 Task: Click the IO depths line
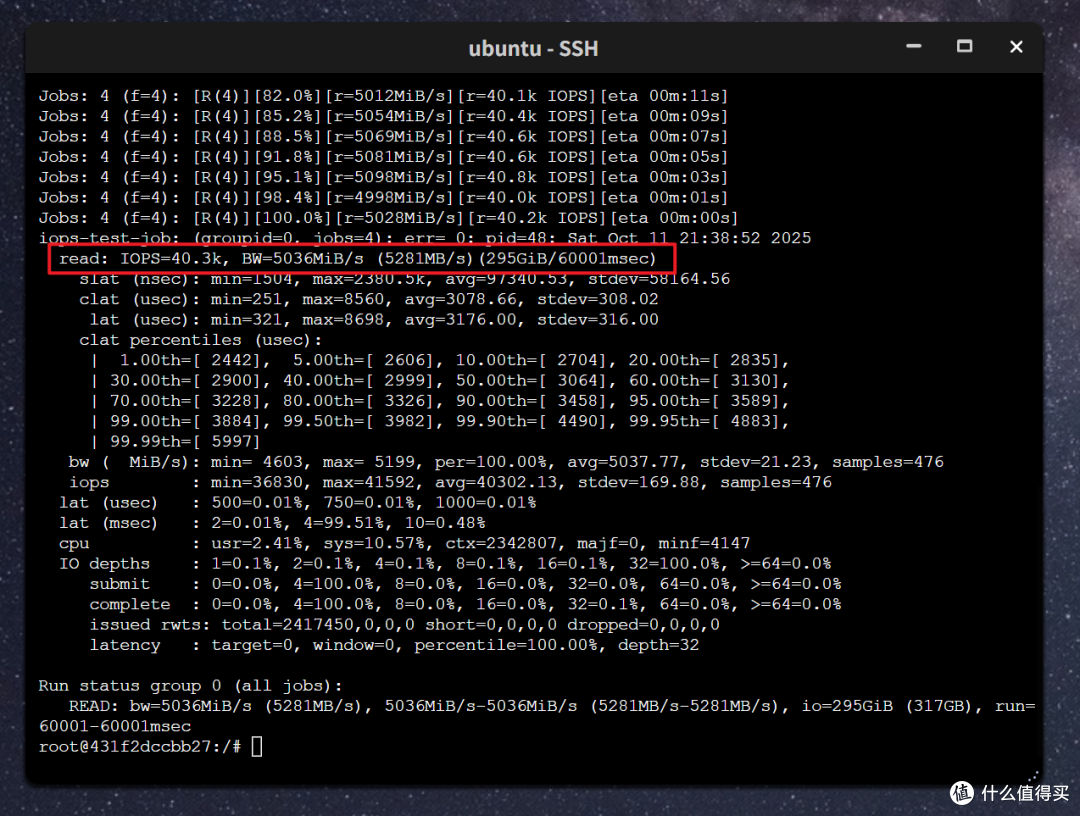pyautogui.click(x=445, y=564)
